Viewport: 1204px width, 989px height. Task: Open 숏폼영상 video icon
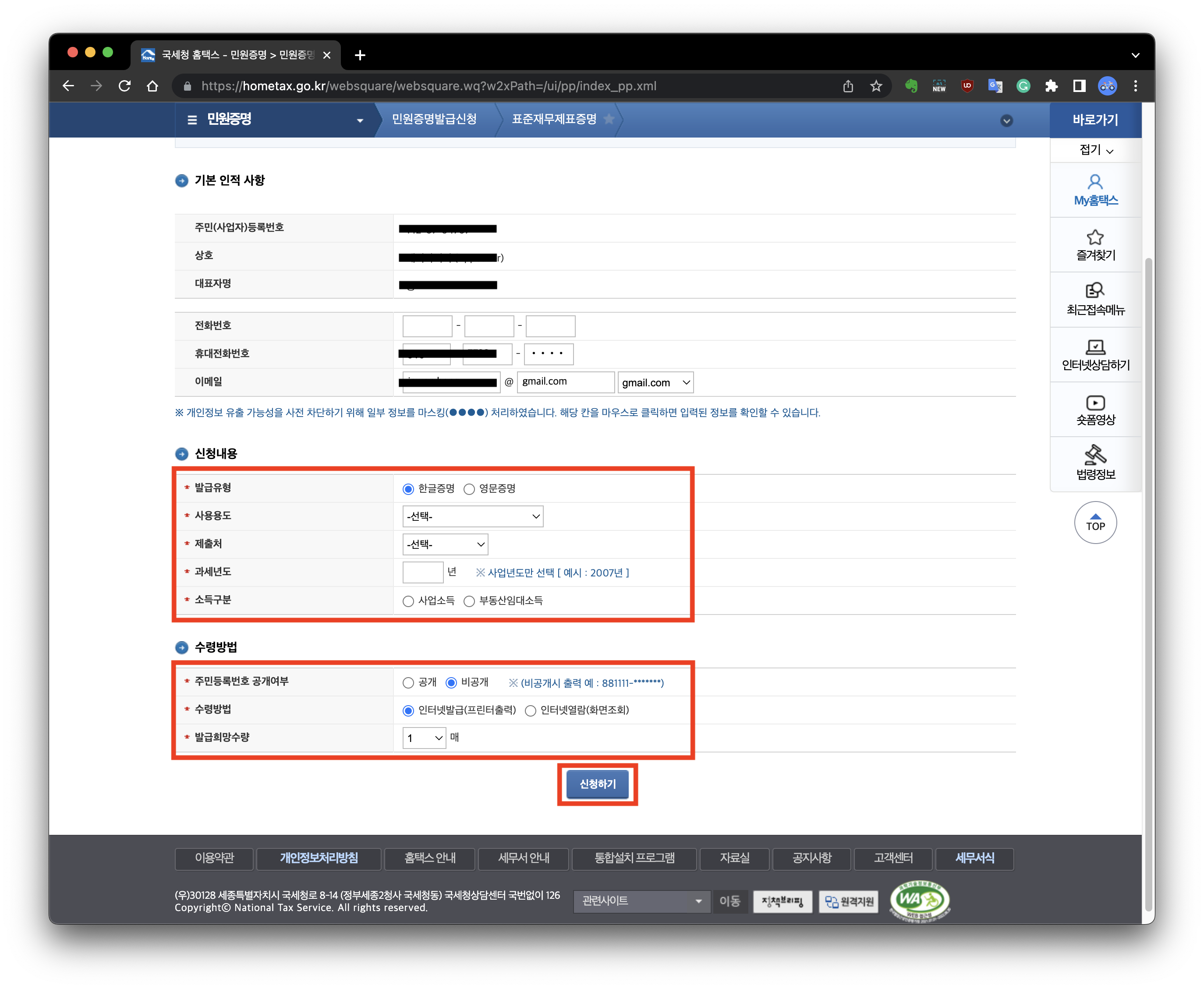pyautogui.click(x=1094, y=402)
